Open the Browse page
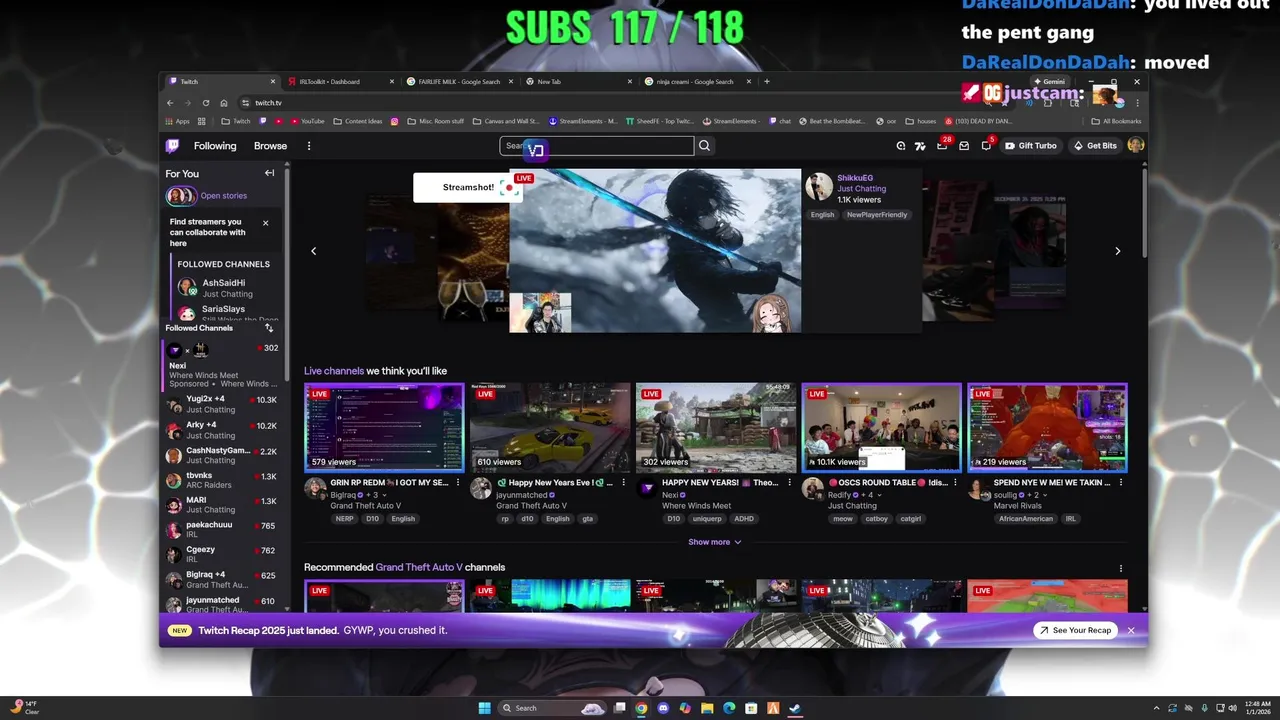Viewport: 1280px width, 720px height. 270,146
